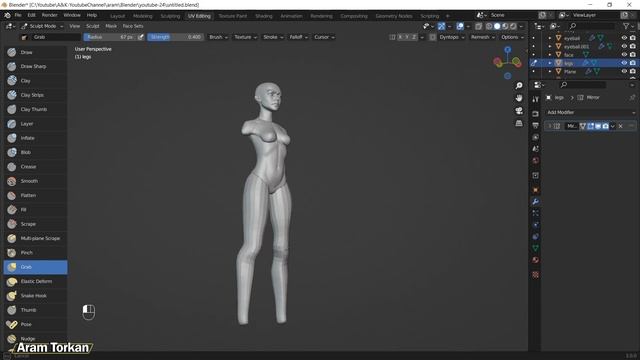Select the Clay brush
Viewport: 640px width, 360px height.
(x=35, y=81)
